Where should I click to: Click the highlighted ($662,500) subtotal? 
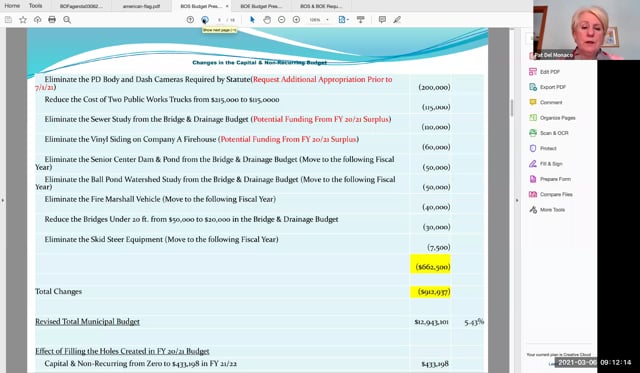click(431, 264)
